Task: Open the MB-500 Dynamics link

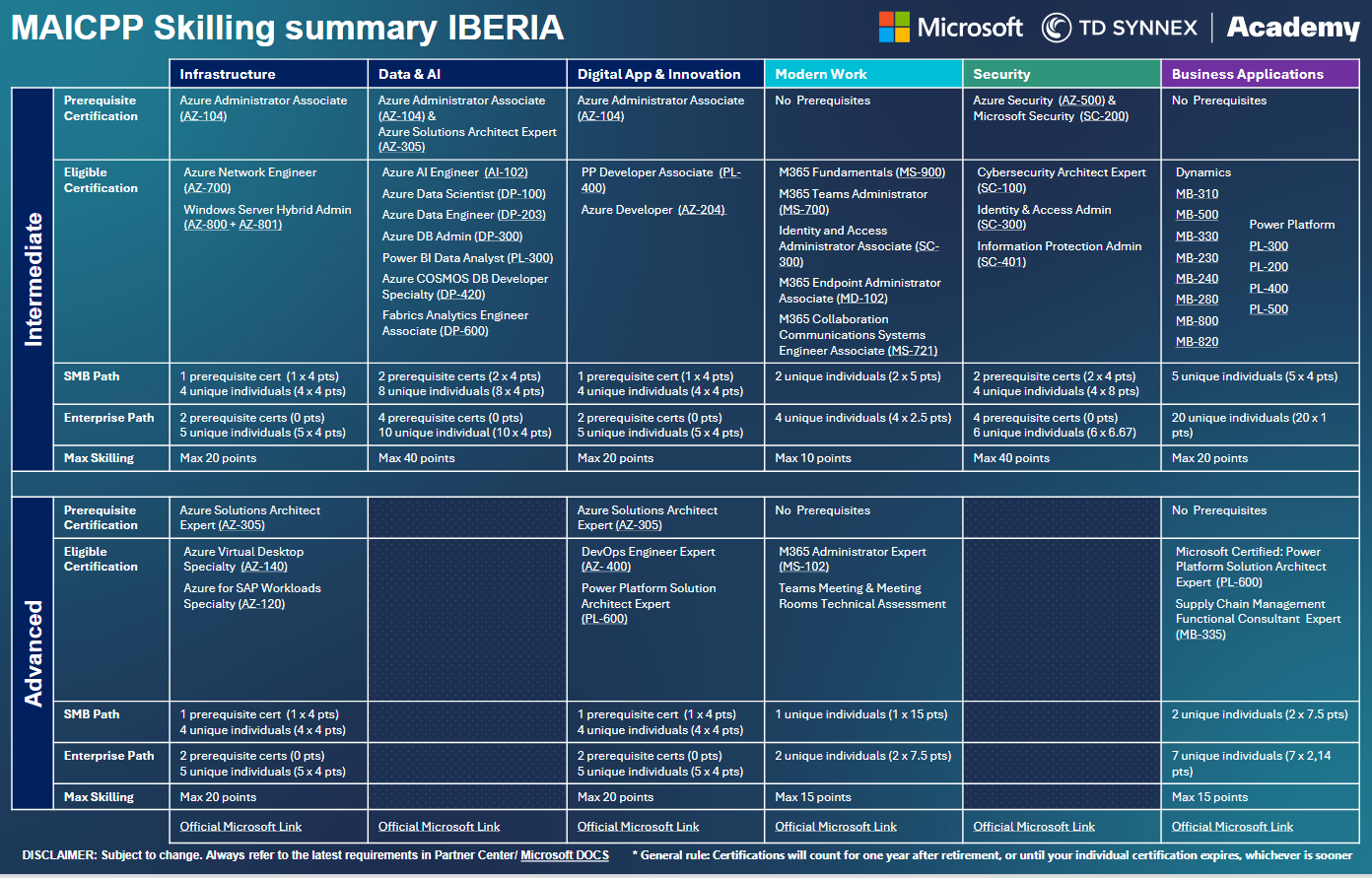Action: coord(1197,215)
